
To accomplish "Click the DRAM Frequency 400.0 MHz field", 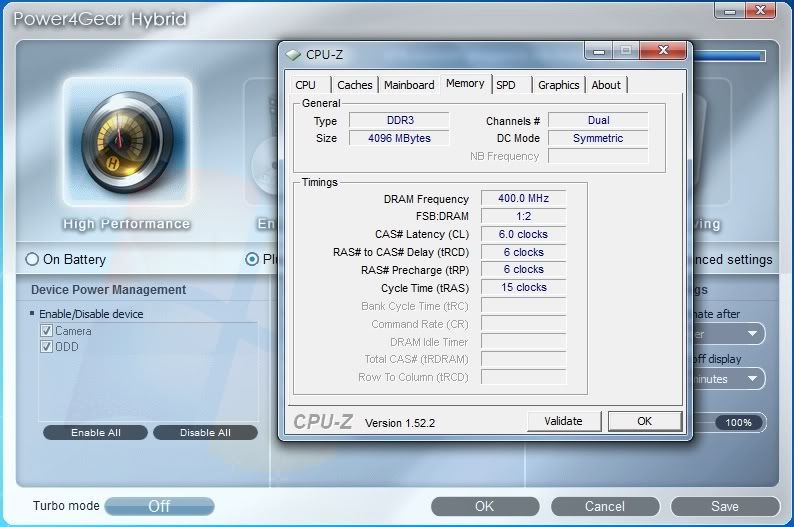I will pos(524,198).
